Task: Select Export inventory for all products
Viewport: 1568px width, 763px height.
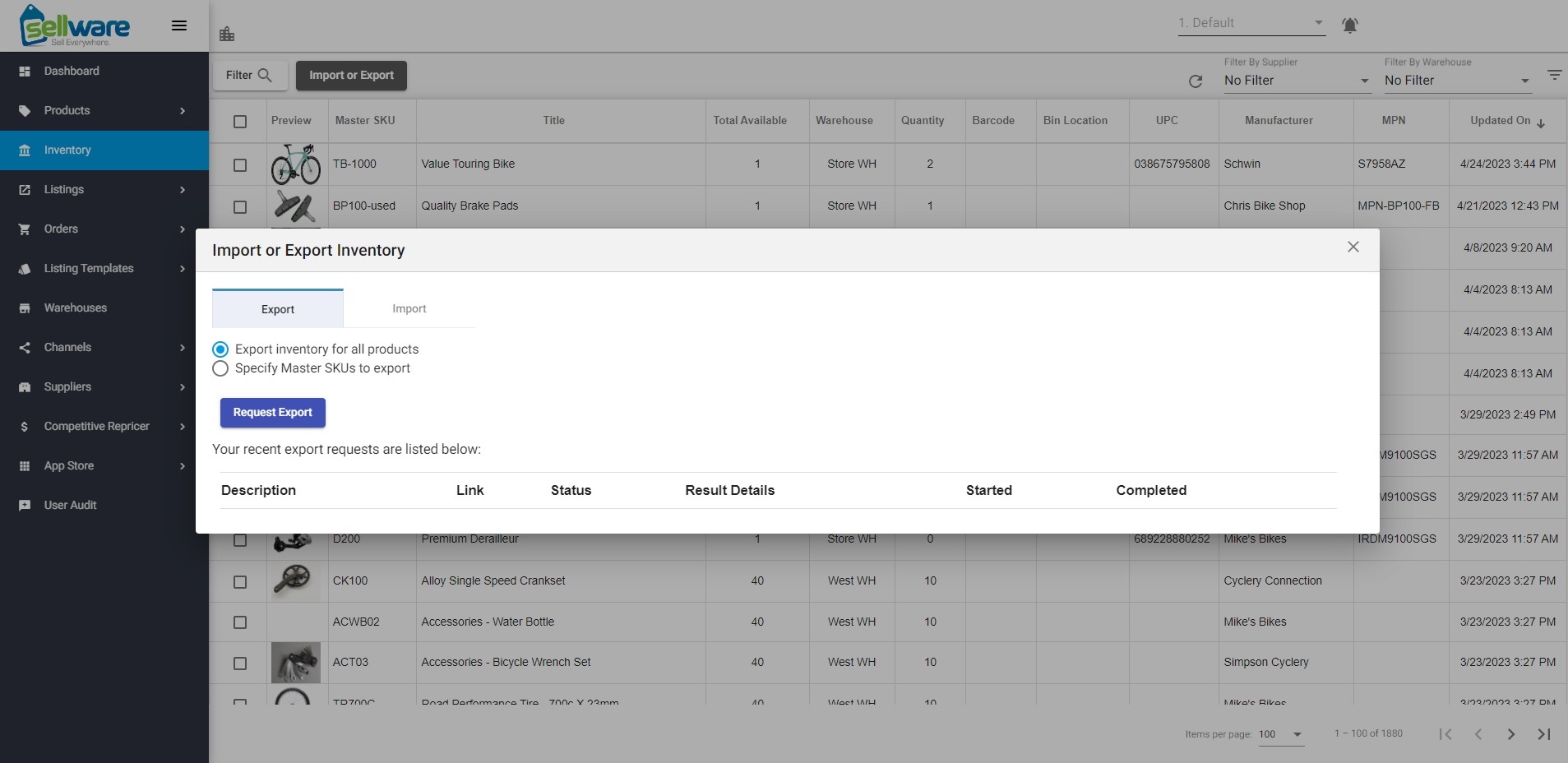Action: (x=316, y=349)
